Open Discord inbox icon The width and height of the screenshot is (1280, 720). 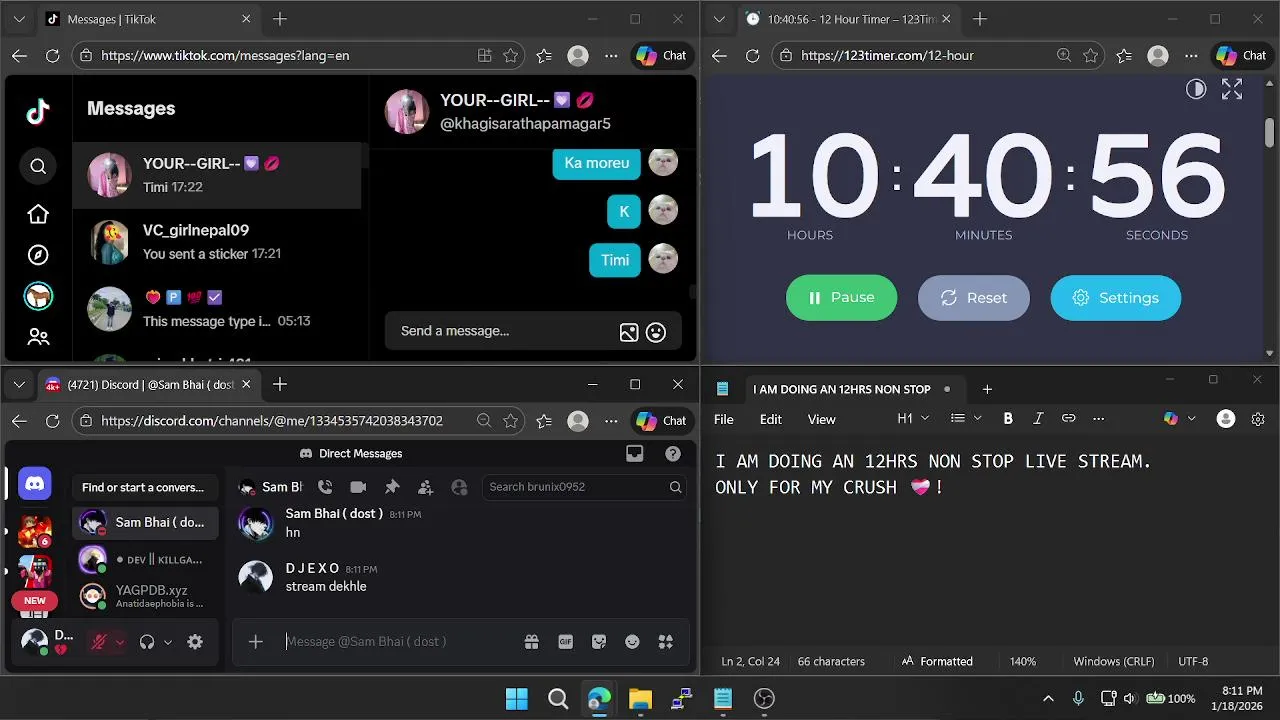(634, 454)
